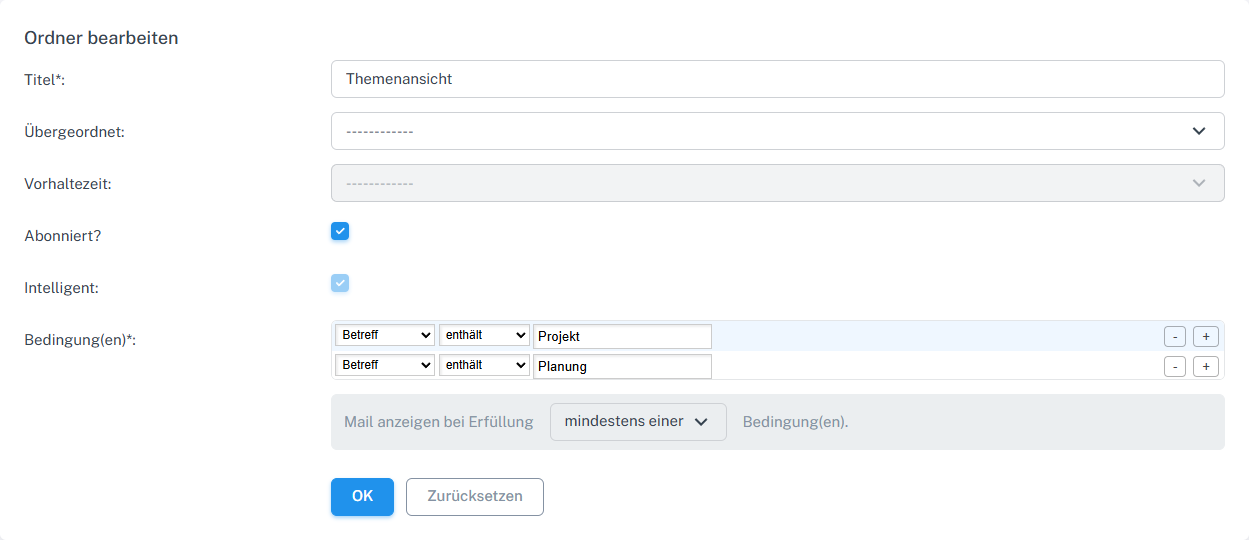Open the 'mindestens einer' dropdown
Image resolution: width=1249 pixels, height=540 pixels.
point(638,422)
